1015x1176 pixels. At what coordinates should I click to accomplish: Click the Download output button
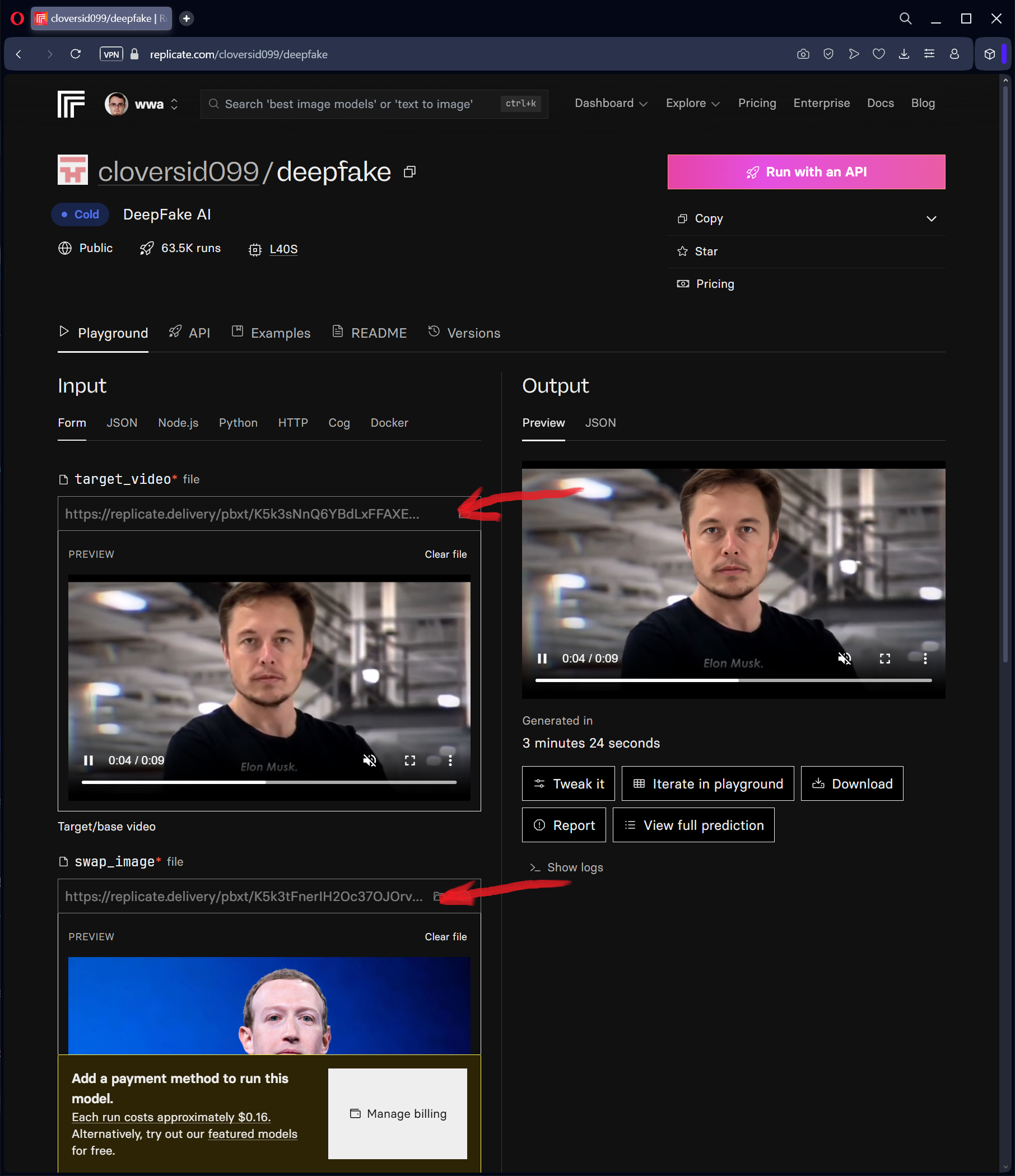851,784
